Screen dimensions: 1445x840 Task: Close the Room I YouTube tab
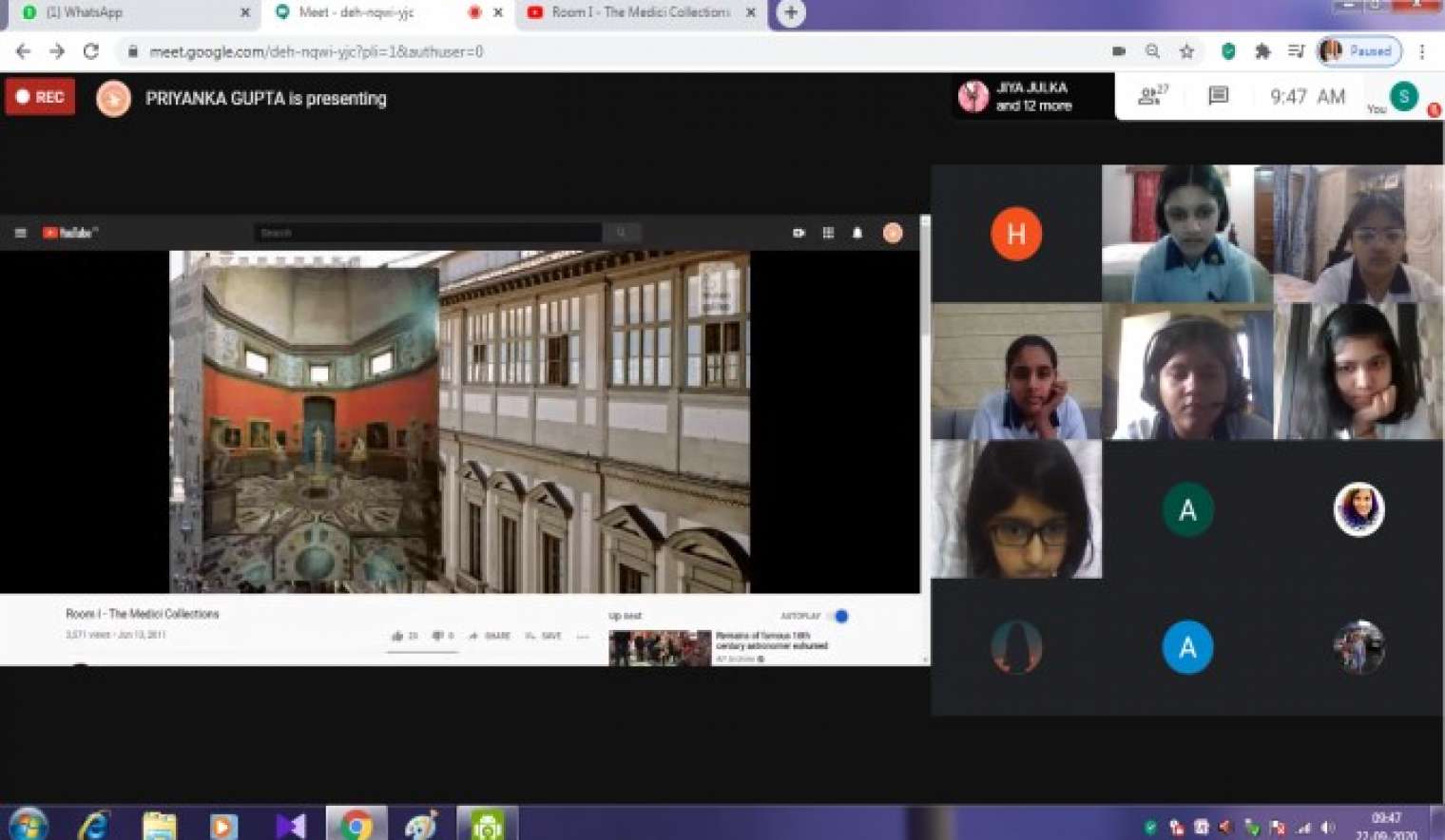(x=751, y=12)
